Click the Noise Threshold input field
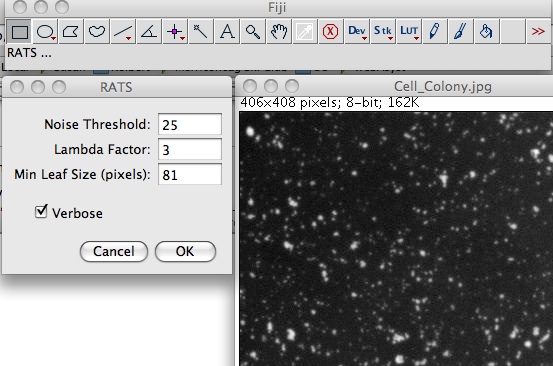This screenshot has width=553, height=366. [190, 124]
